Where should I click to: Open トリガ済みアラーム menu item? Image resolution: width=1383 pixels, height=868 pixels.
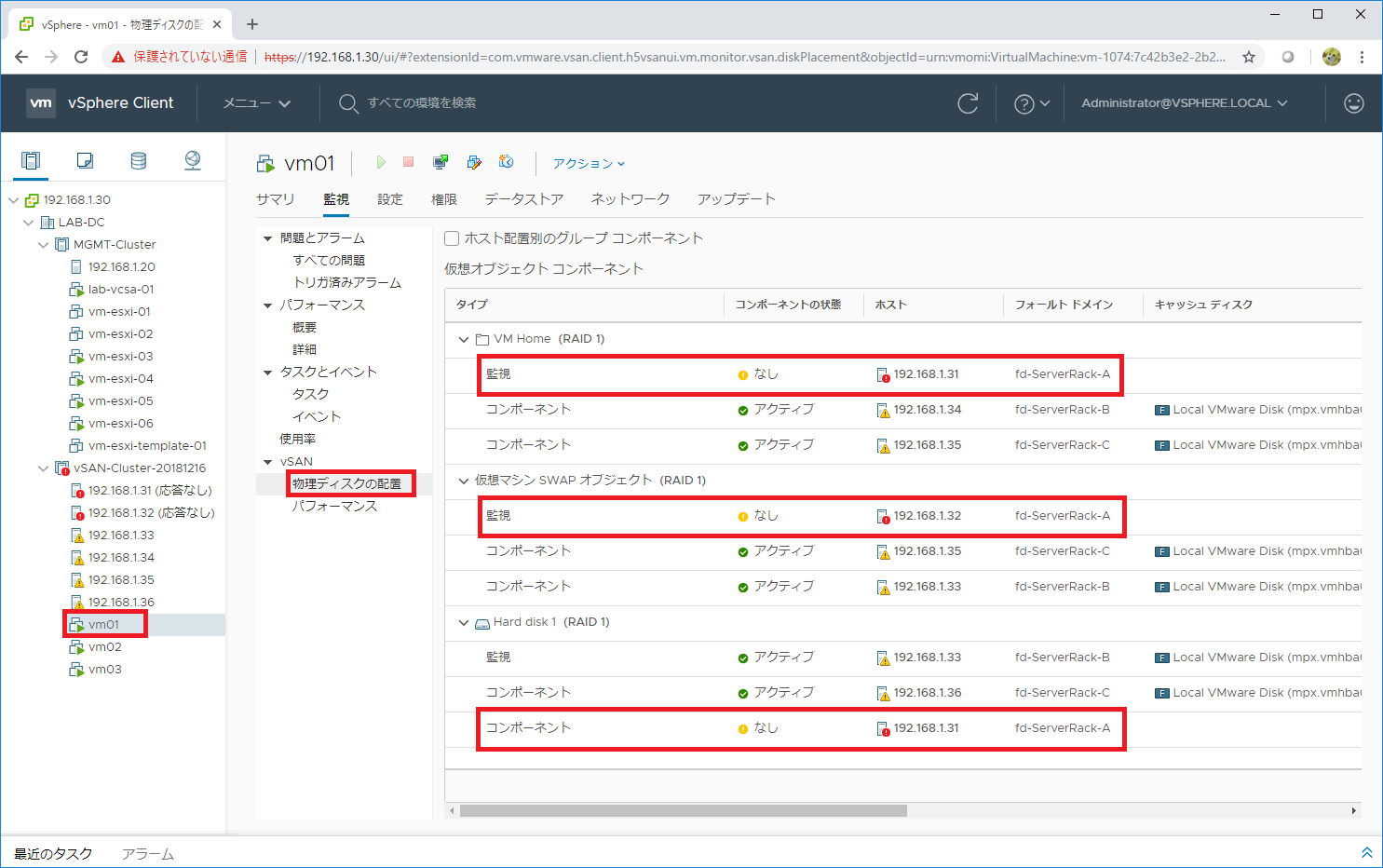[347, 283]
